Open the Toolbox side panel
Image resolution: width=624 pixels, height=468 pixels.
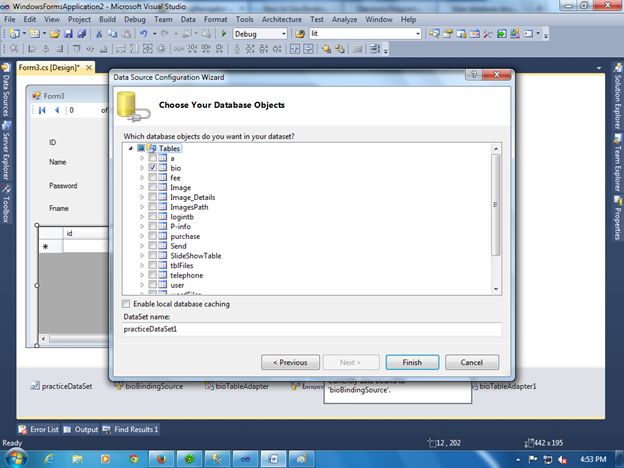(x=6, y=204)
